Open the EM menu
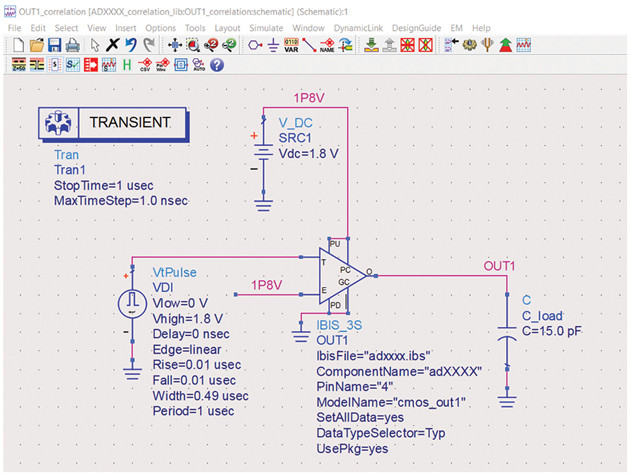Screen dimensions: 630x475 pos(456,28)
